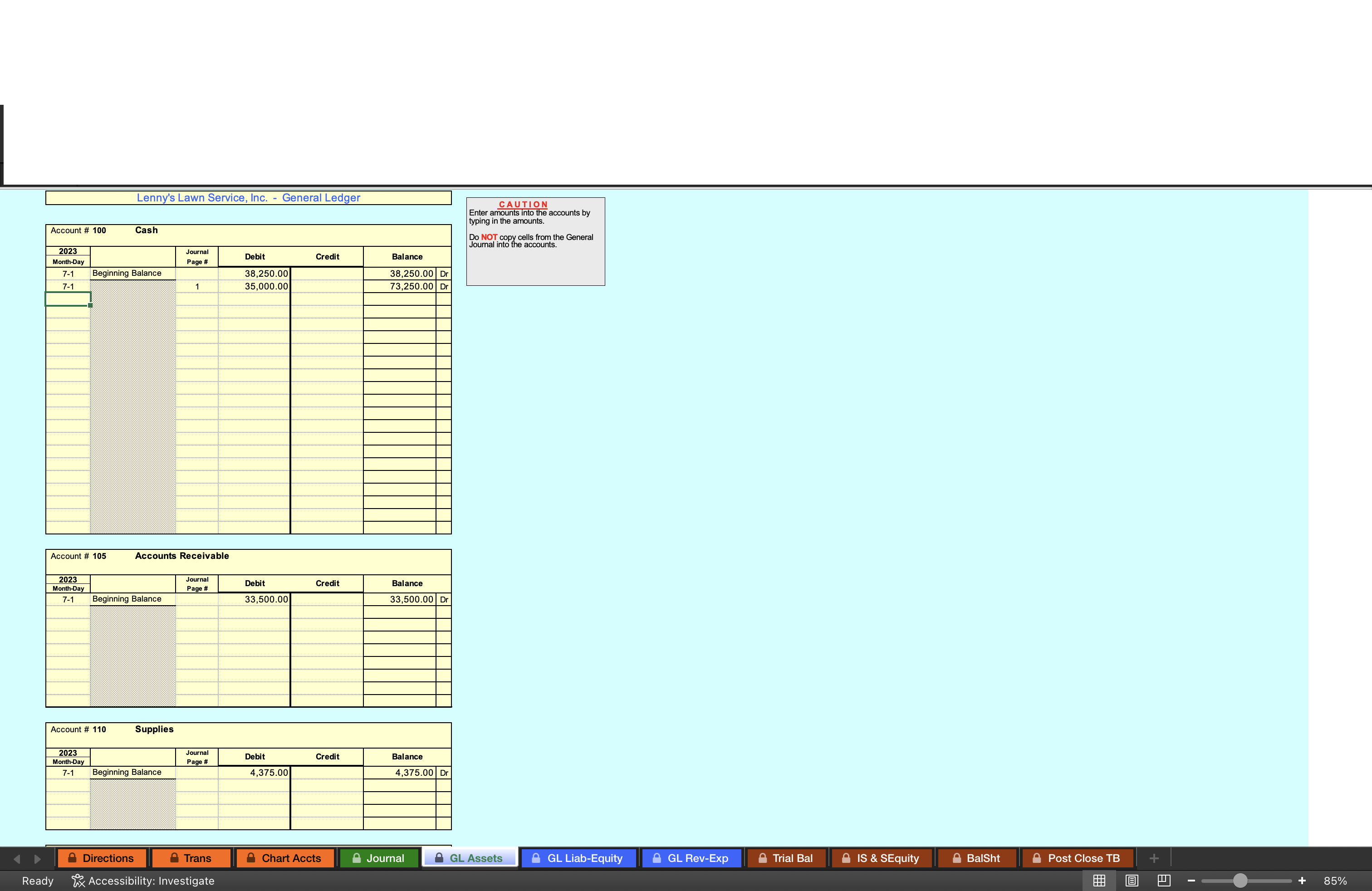
Task: Switch to the Journal sheet tab
Action: pos(378,858)
